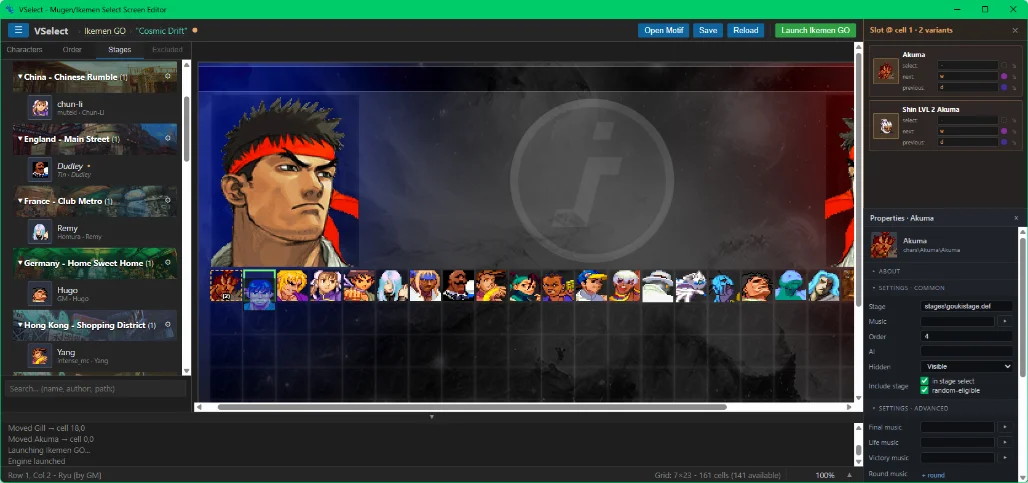Image resolution: width=1028 pixels, height=483 pixels.
Task: Click the collapse arrow above the log panel
Action: tap(432, 417)
